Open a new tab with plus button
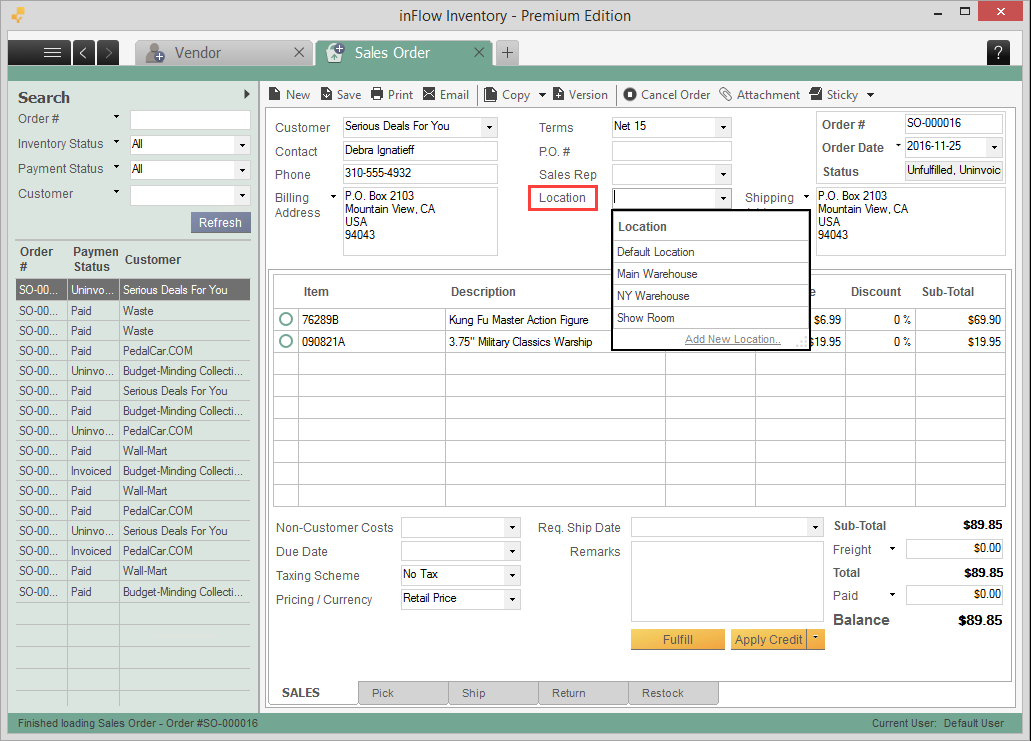Viewport: 1031px width, 741px height. pyautogui.click(x=507, y=53)
